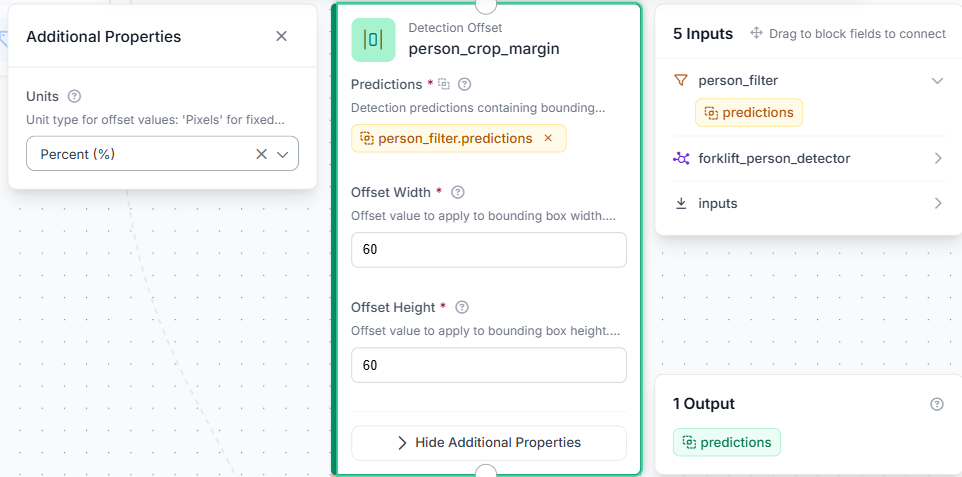This screenshot has width=962, height=477.
Task: Collapse the person_filter inputs group
Action: point(937,80)
